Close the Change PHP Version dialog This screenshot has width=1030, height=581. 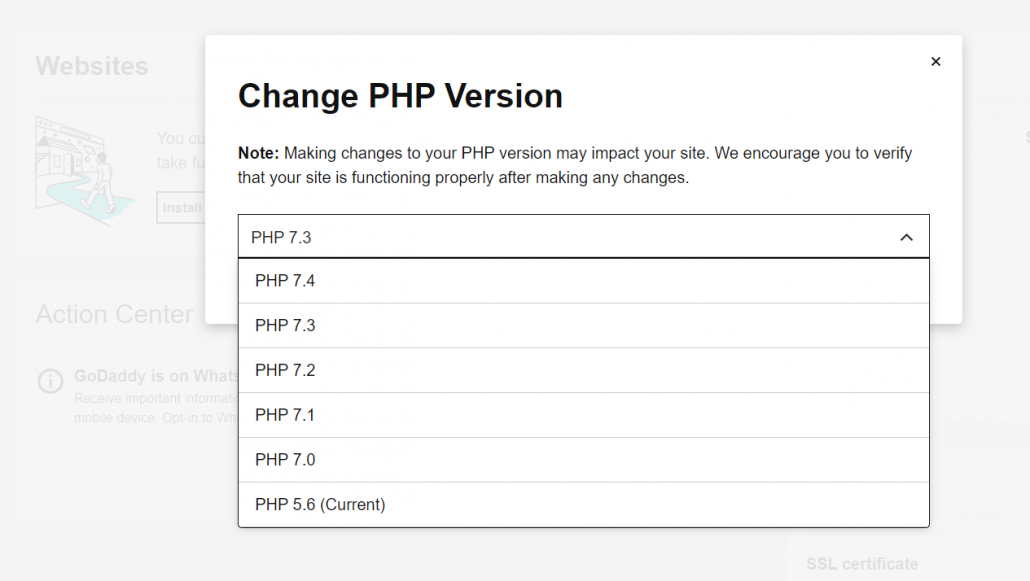pyautogui.click(x=935, y=61)
